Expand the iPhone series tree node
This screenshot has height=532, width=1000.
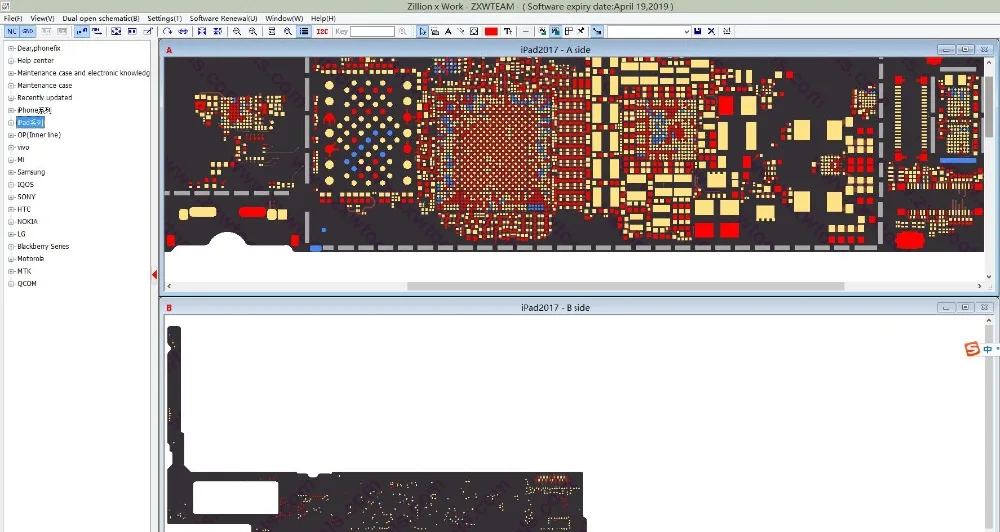(11, 110)
